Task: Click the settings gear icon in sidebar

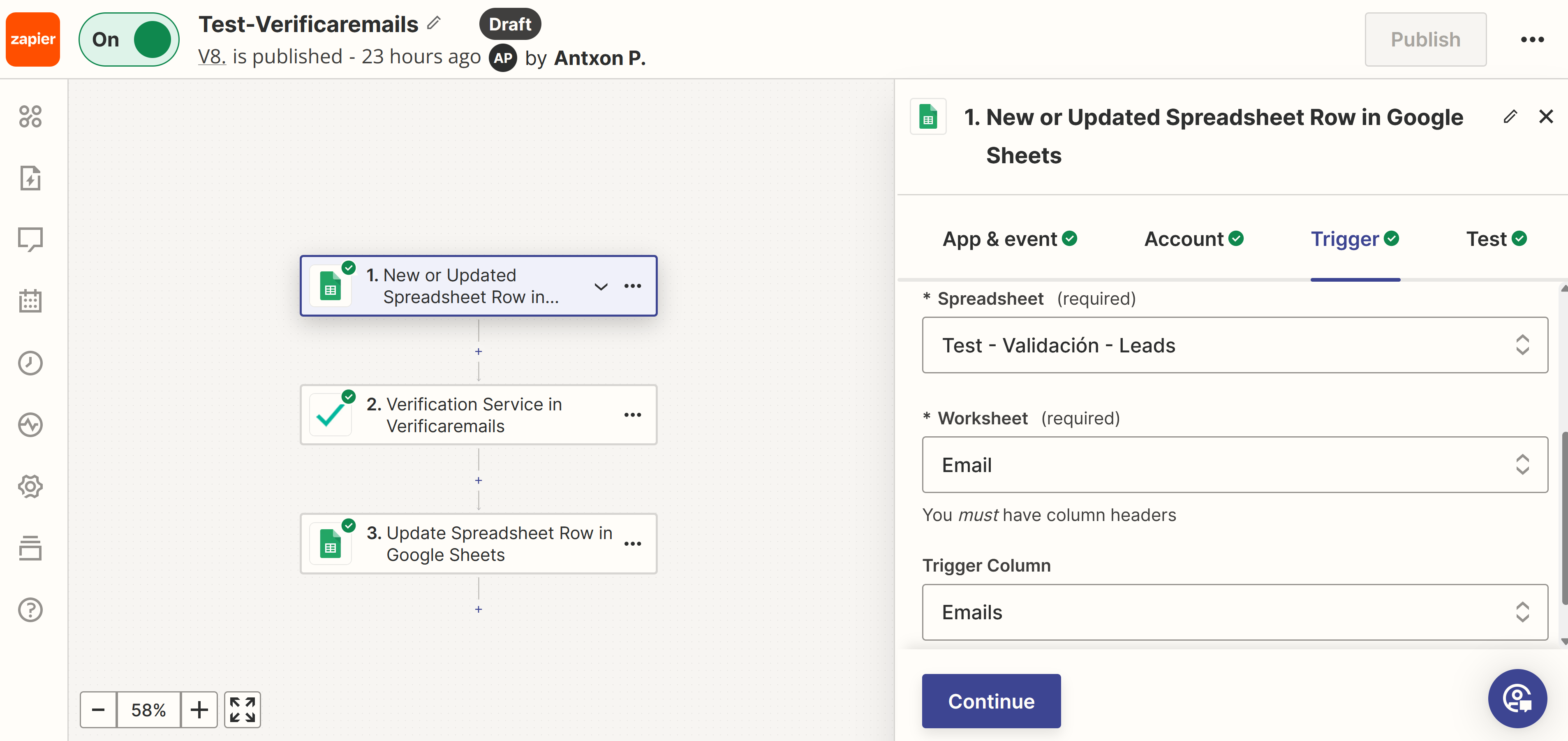Action: (30, 486)
